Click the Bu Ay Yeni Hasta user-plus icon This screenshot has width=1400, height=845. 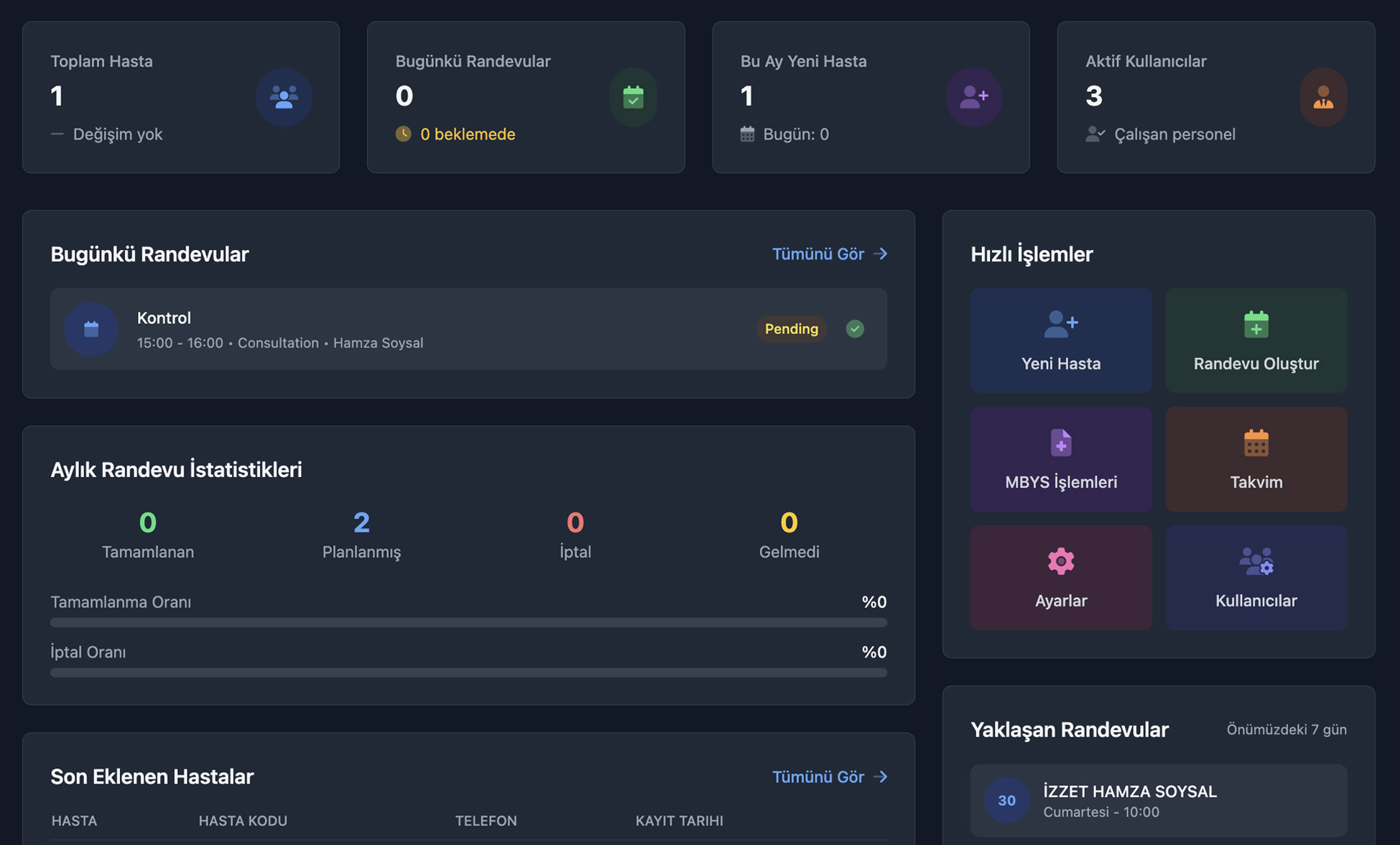pos(973,97)
